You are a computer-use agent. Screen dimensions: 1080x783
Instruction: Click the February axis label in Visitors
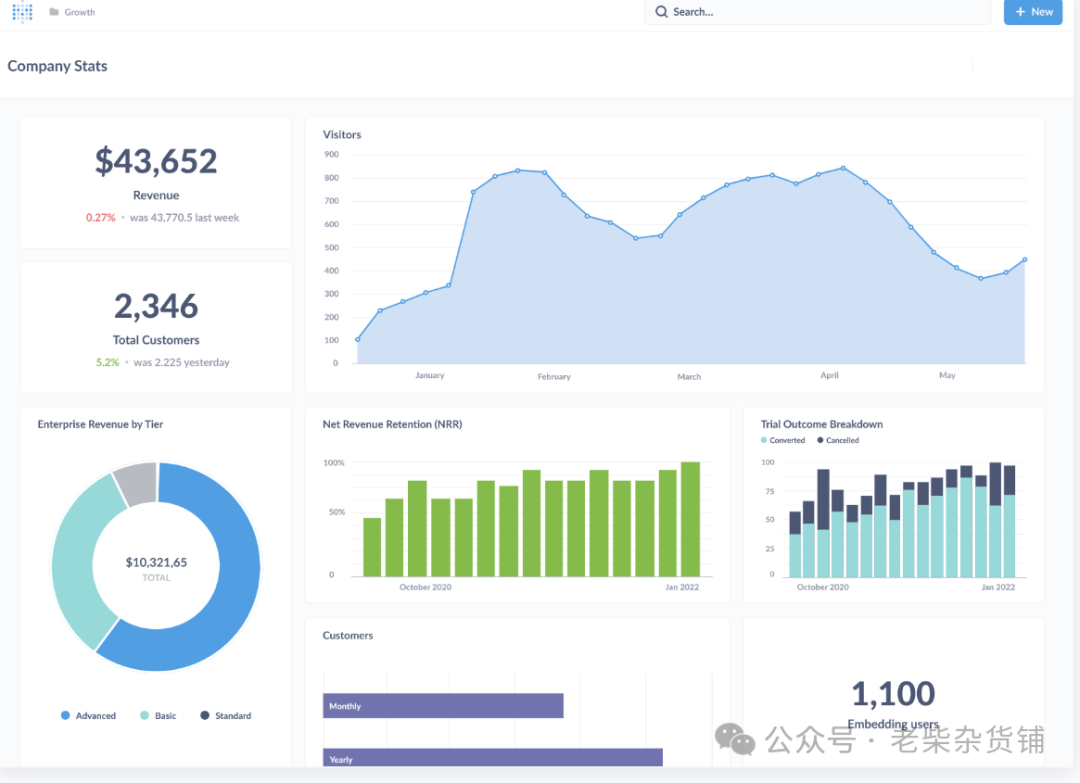coord(554,377)
